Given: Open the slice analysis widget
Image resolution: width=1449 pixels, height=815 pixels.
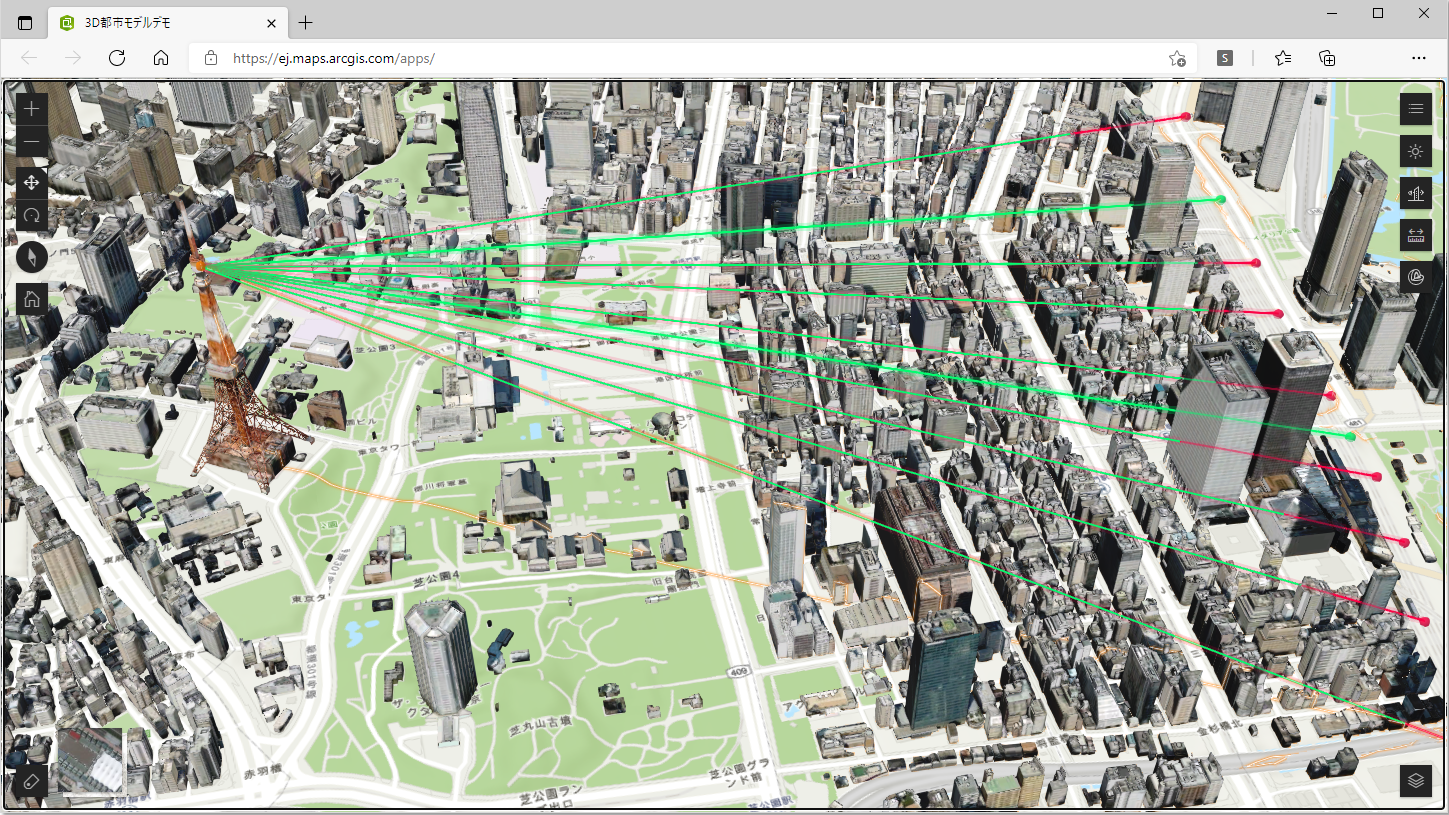Looking at the screenshot, I should pos(1415,276).
